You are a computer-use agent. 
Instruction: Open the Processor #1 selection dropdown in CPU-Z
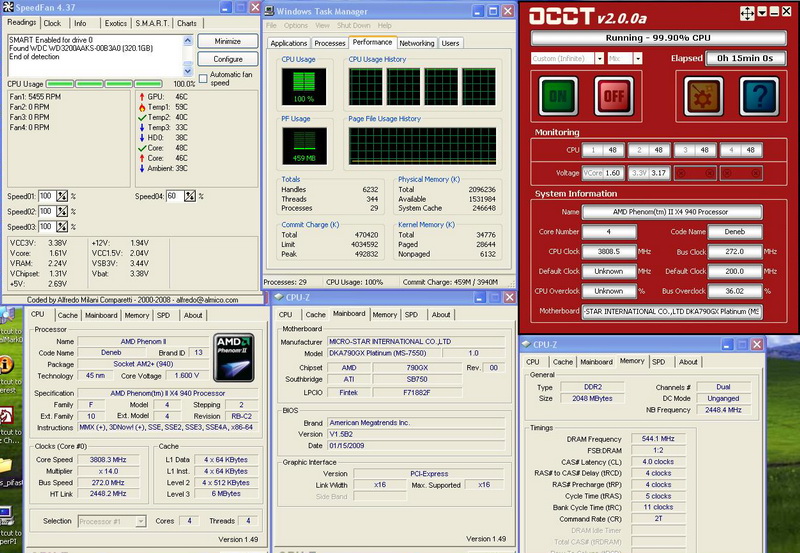[141, 521]
